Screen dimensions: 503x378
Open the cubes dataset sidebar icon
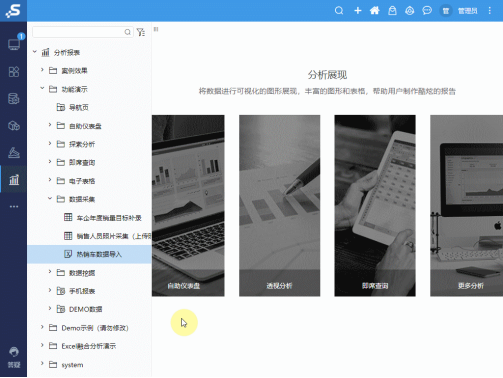coord(14,126)
